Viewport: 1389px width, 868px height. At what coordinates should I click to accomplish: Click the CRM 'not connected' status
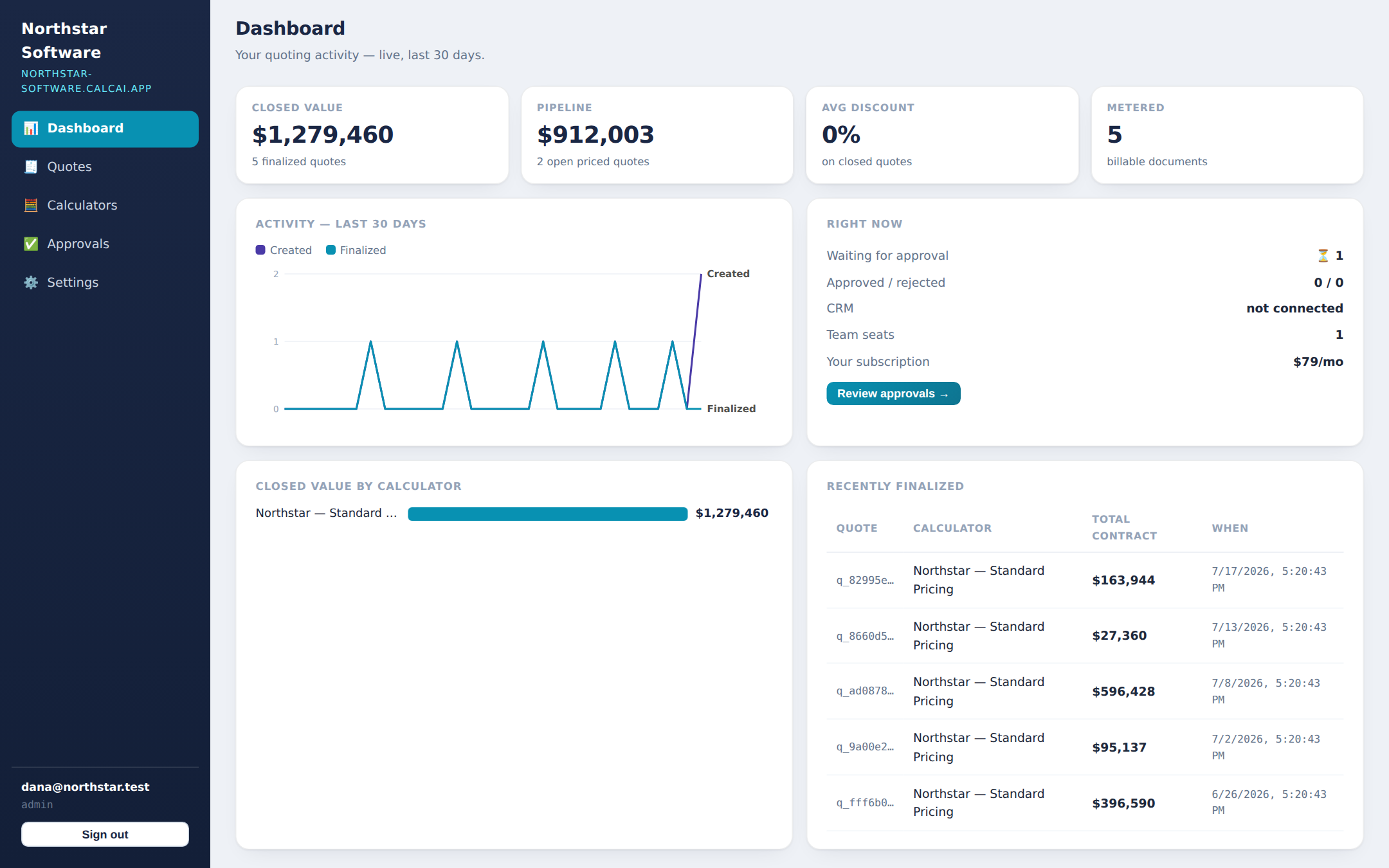[1294, 309]
